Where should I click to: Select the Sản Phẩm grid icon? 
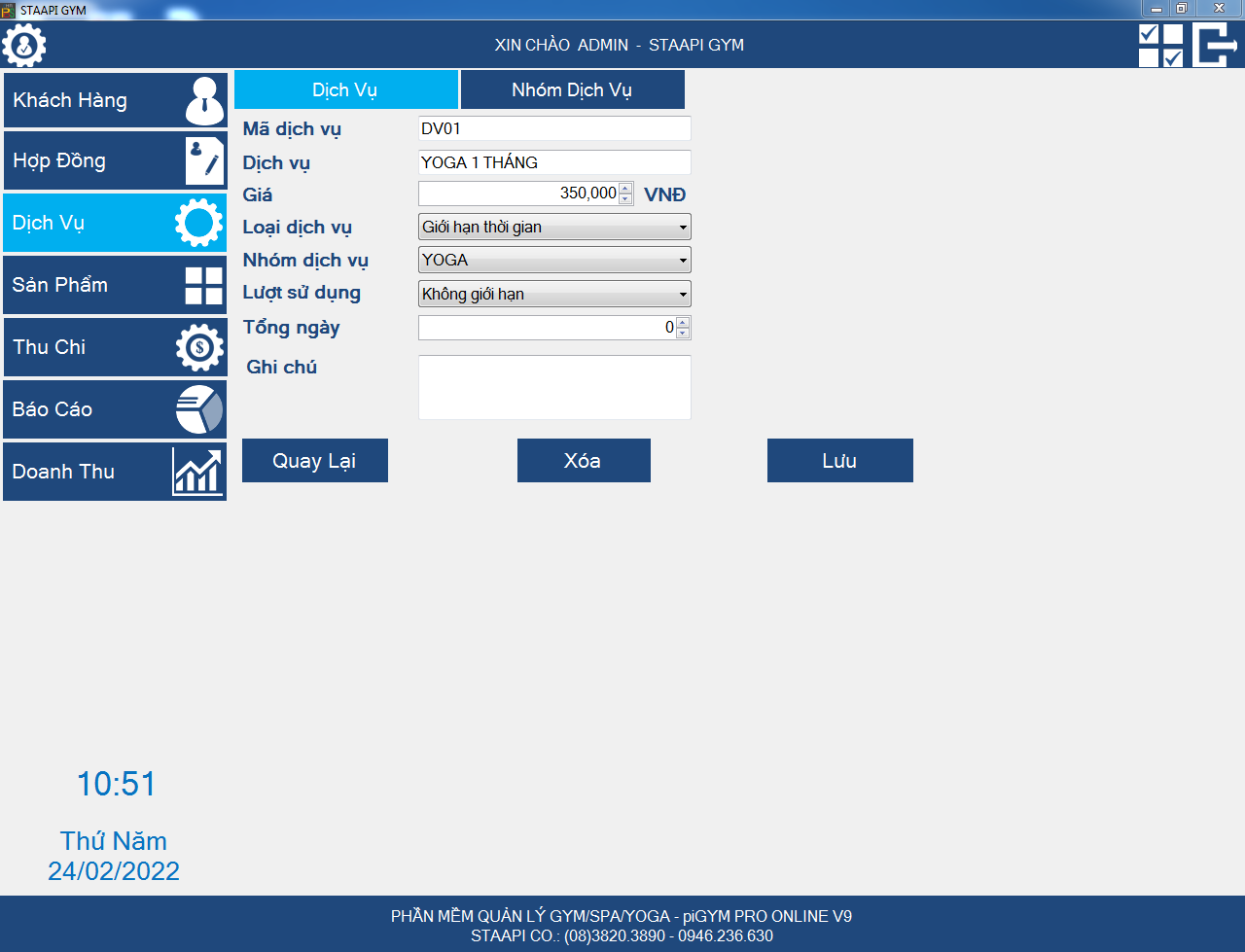click(x=204, y=286)
